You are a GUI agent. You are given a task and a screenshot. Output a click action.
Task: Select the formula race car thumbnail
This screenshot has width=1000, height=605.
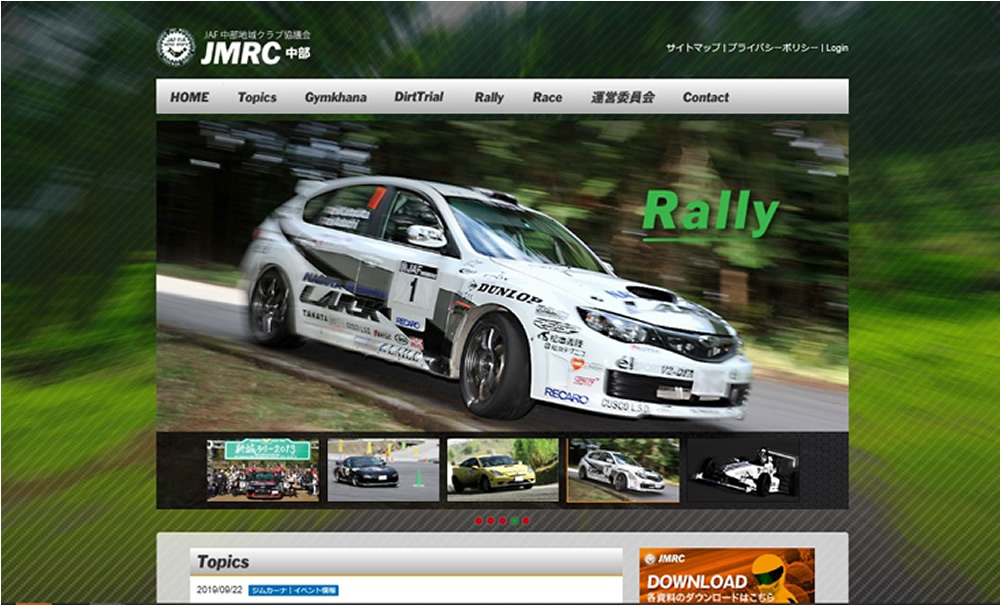(744, 470)
